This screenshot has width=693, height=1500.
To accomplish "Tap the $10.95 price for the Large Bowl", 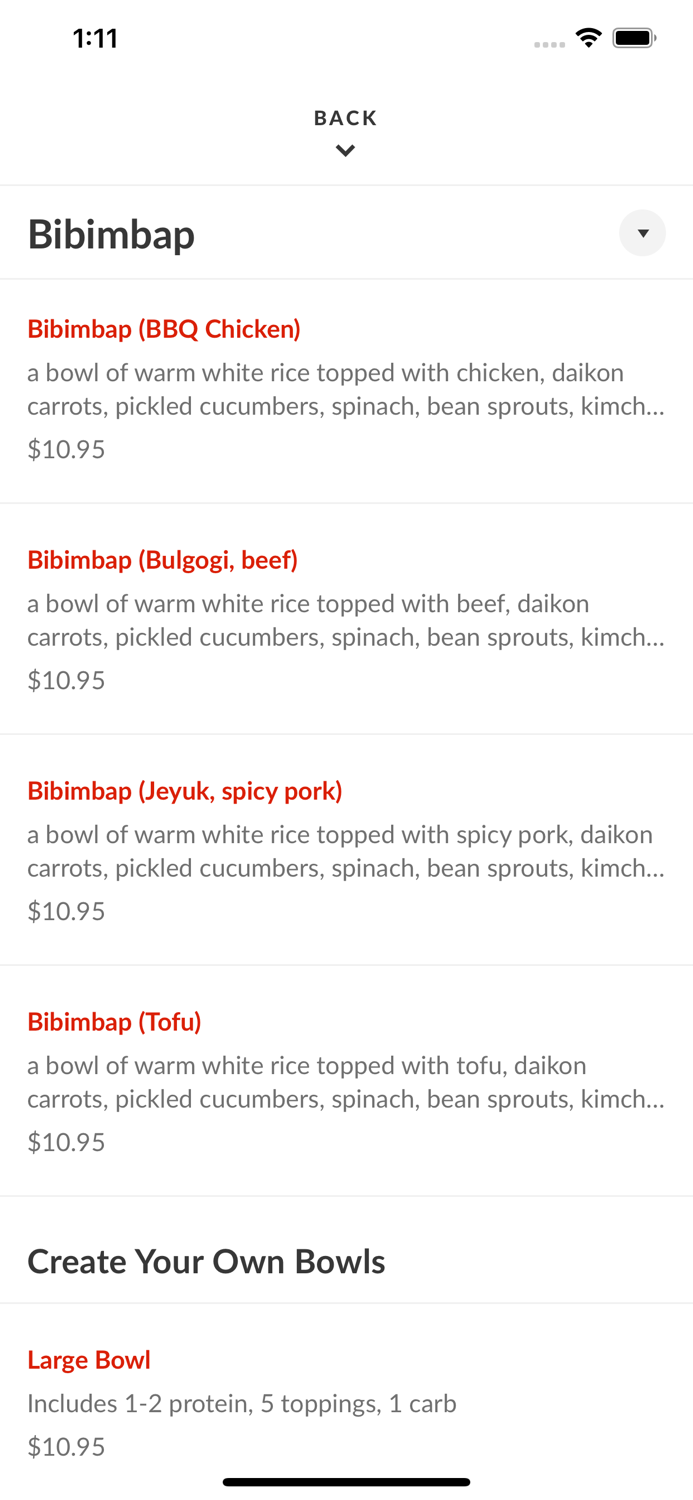I will [x=66, y=1446].
